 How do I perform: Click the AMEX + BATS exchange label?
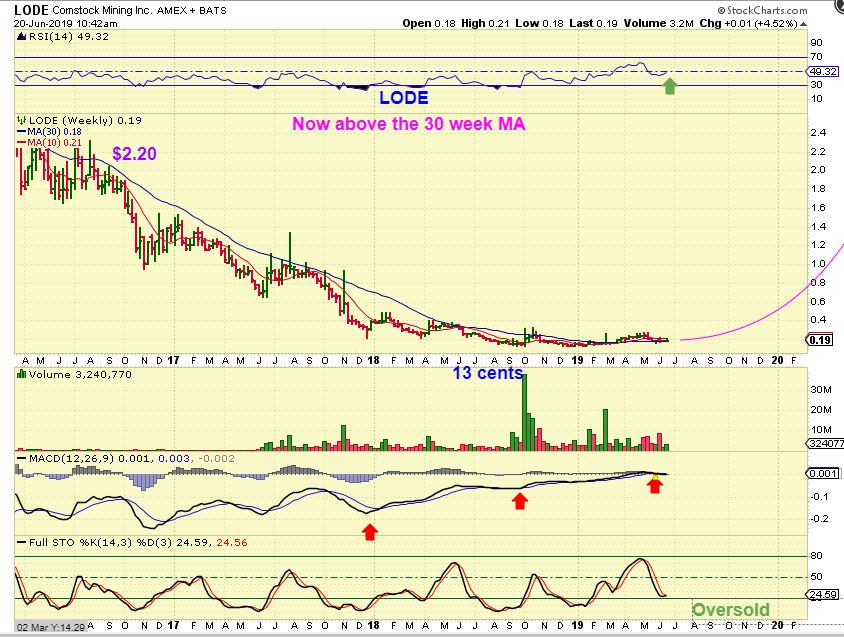pos(192,10)
